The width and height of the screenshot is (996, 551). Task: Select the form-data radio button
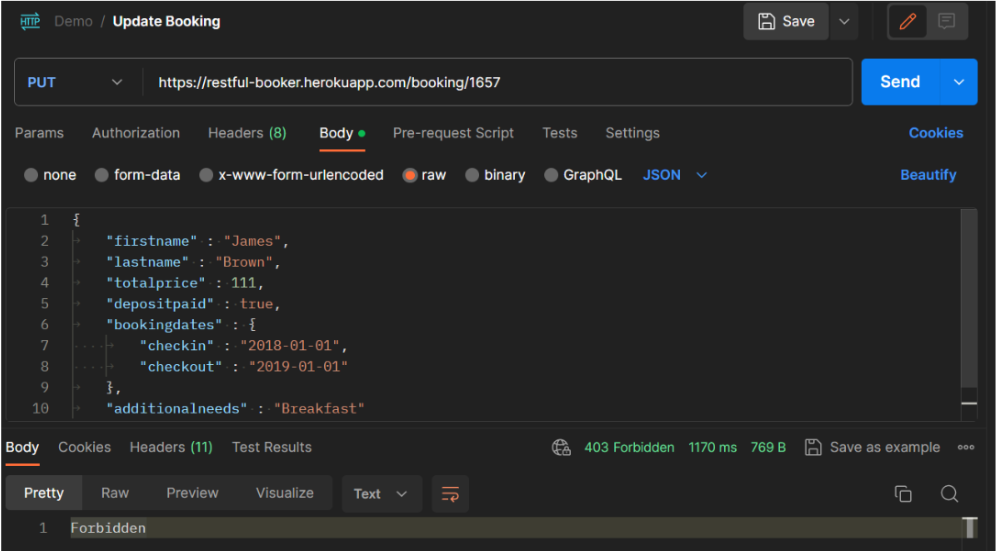pos(102,175)
